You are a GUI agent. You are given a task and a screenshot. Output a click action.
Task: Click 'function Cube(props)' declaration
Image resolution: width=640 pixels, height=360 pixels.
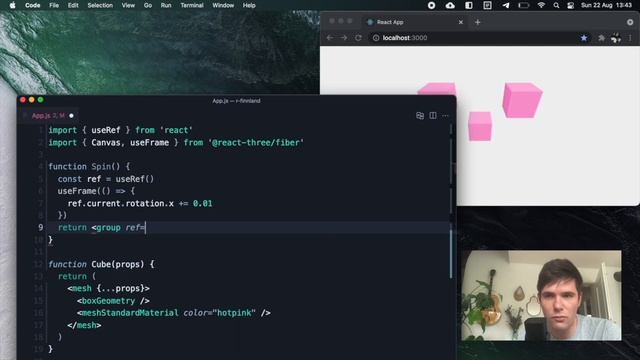[x=101, y=264]
